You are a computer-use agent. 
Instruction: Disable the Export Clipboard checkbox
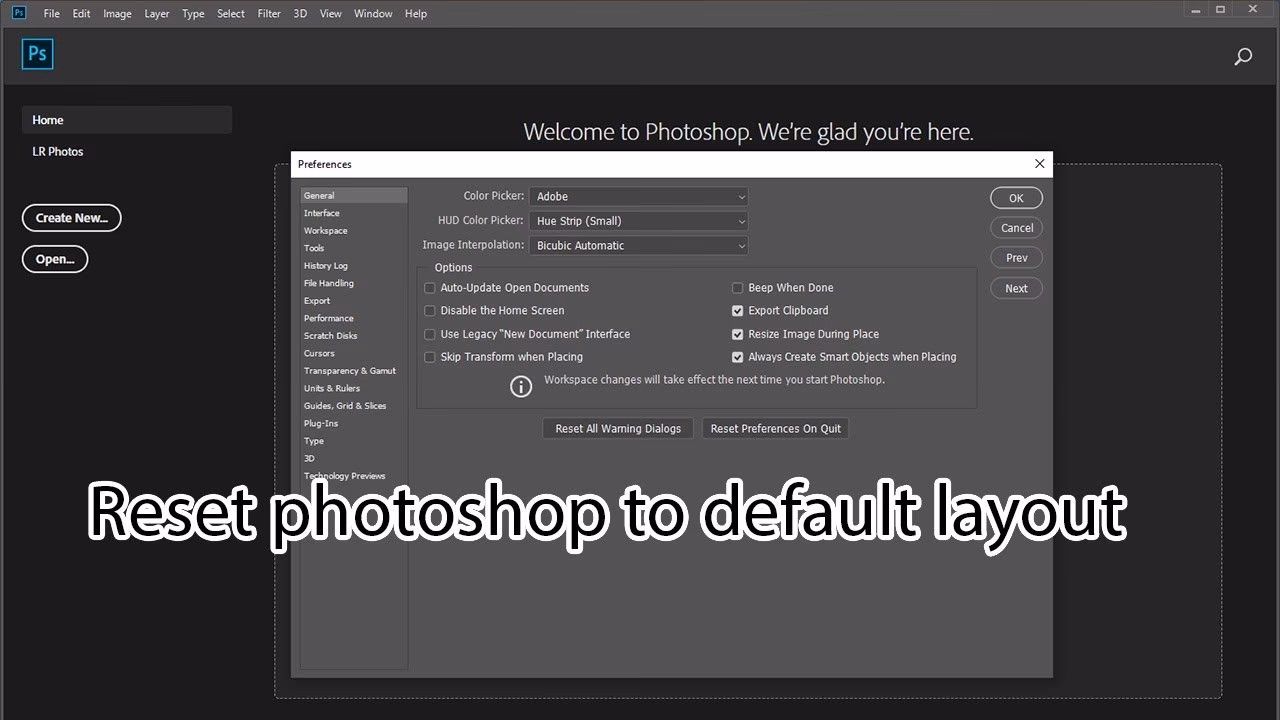coord(737,310)
